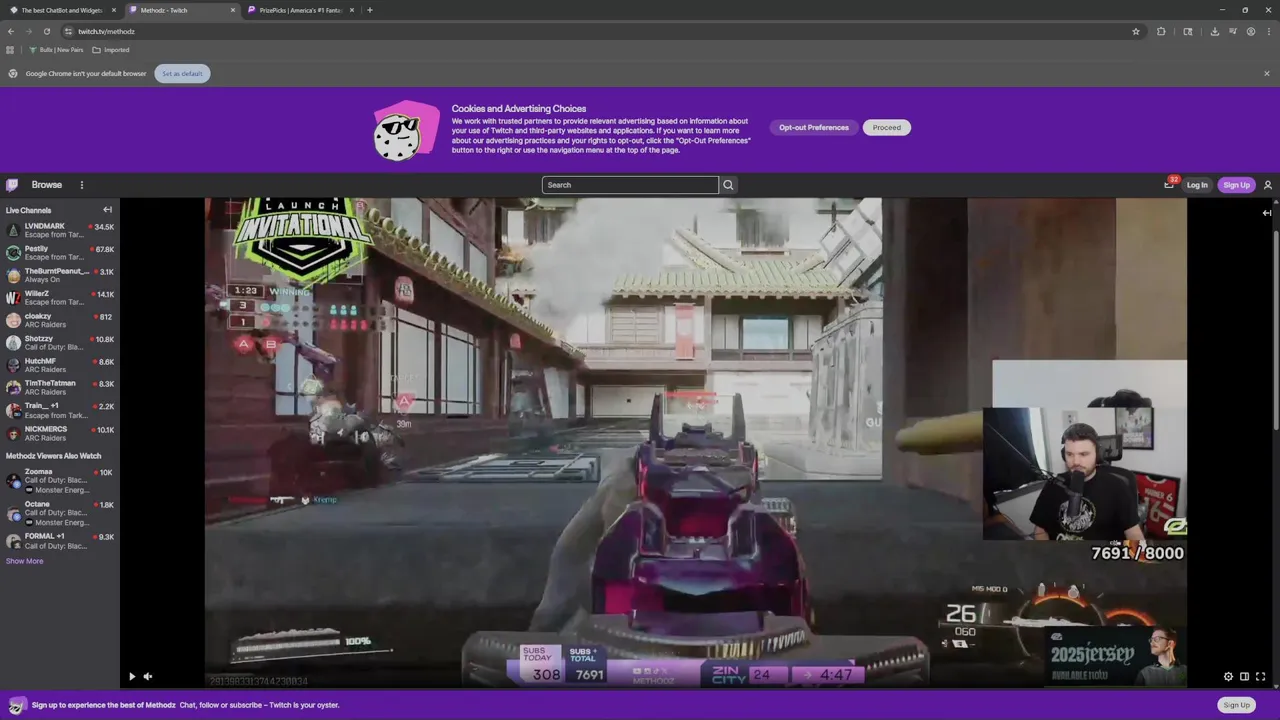Viewport: 1280px width, 720px height.
Task: Open the Browse menu item
Action: (46, 185)
